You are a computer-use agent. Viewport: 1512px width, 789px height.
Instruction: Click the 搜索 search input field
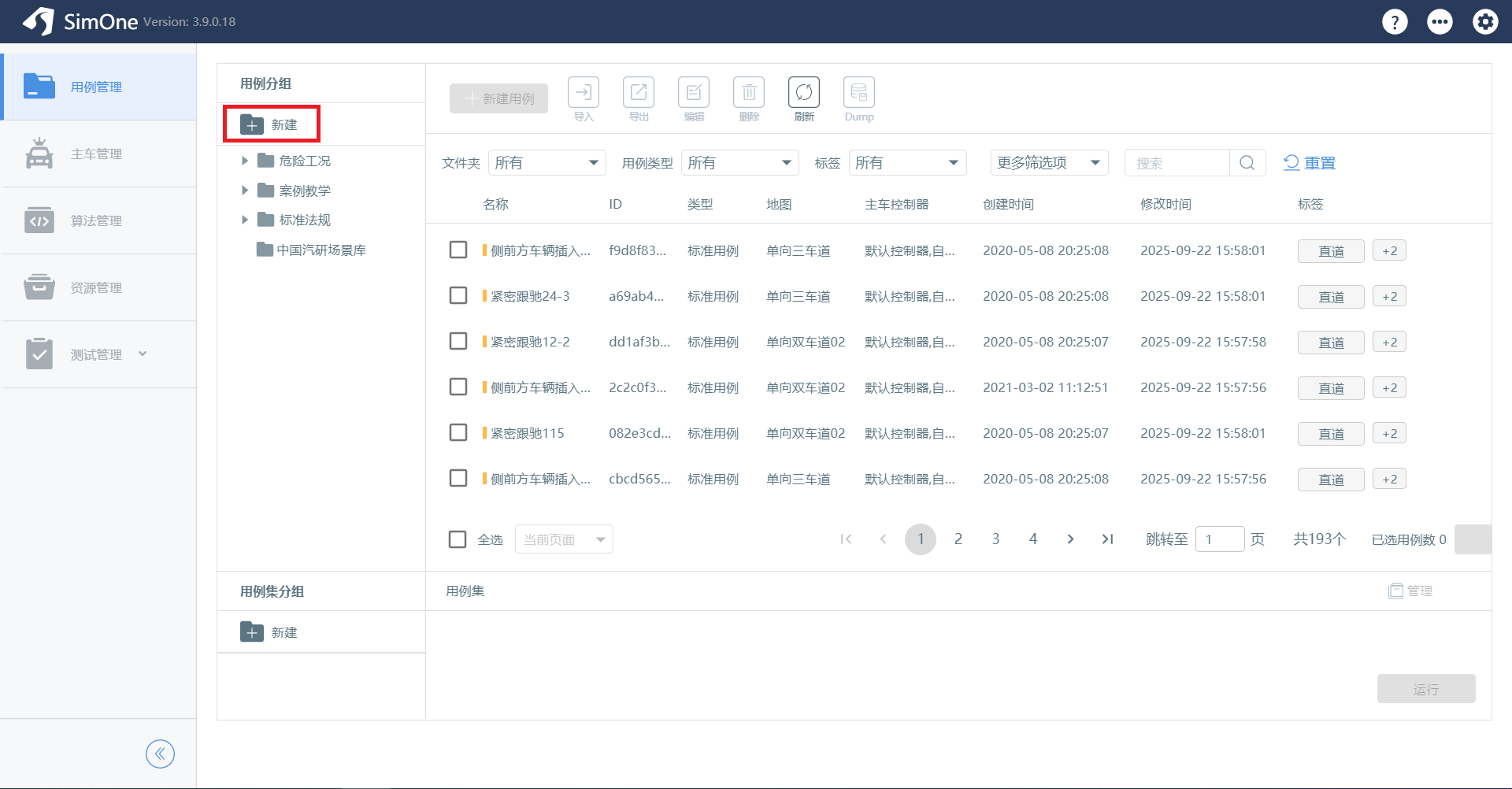1177,163
